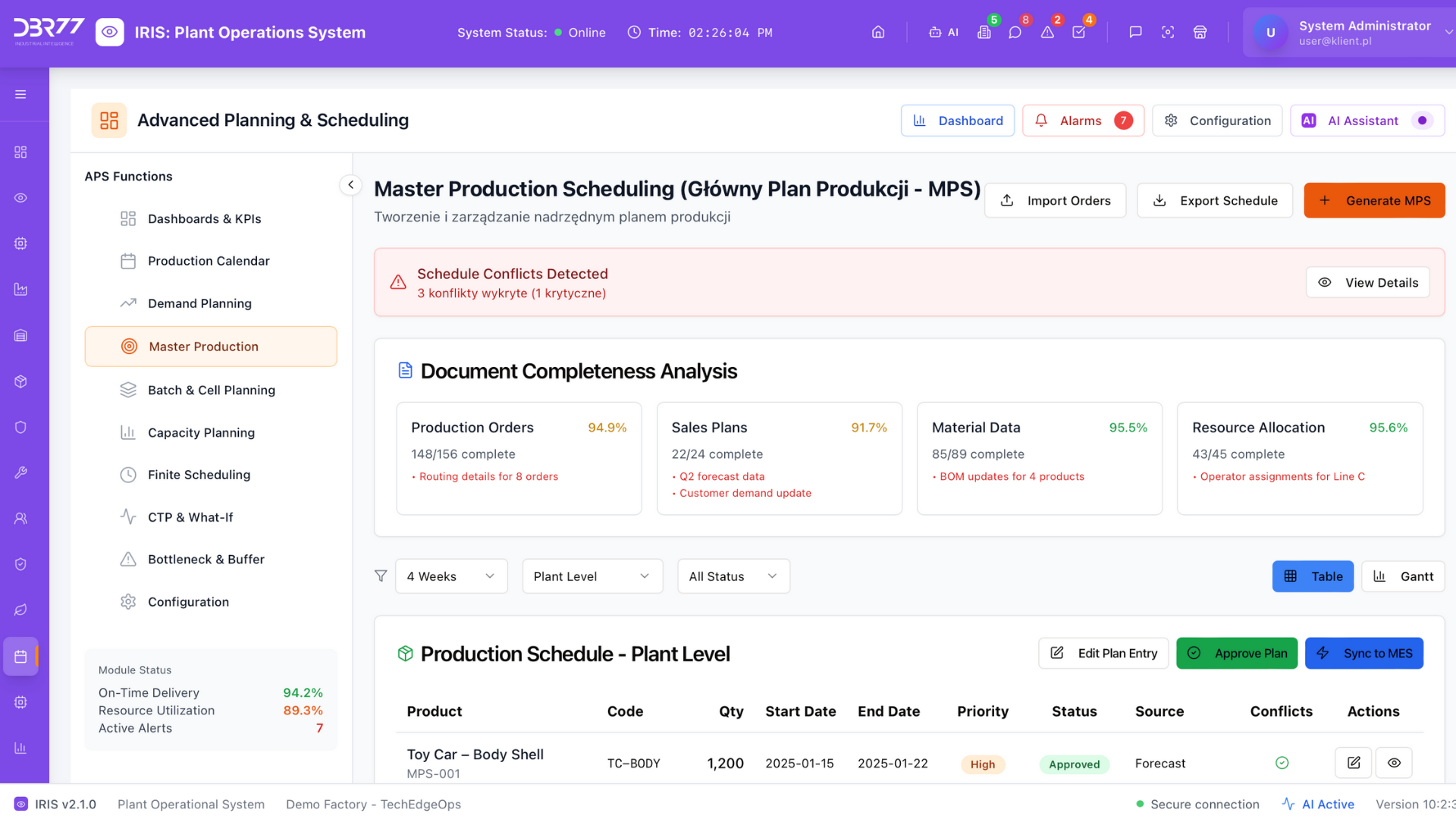Open the All Status filter dropdown
This screenshot has width=1456, height=819.
pyautogui.click(x=733, y=576)
